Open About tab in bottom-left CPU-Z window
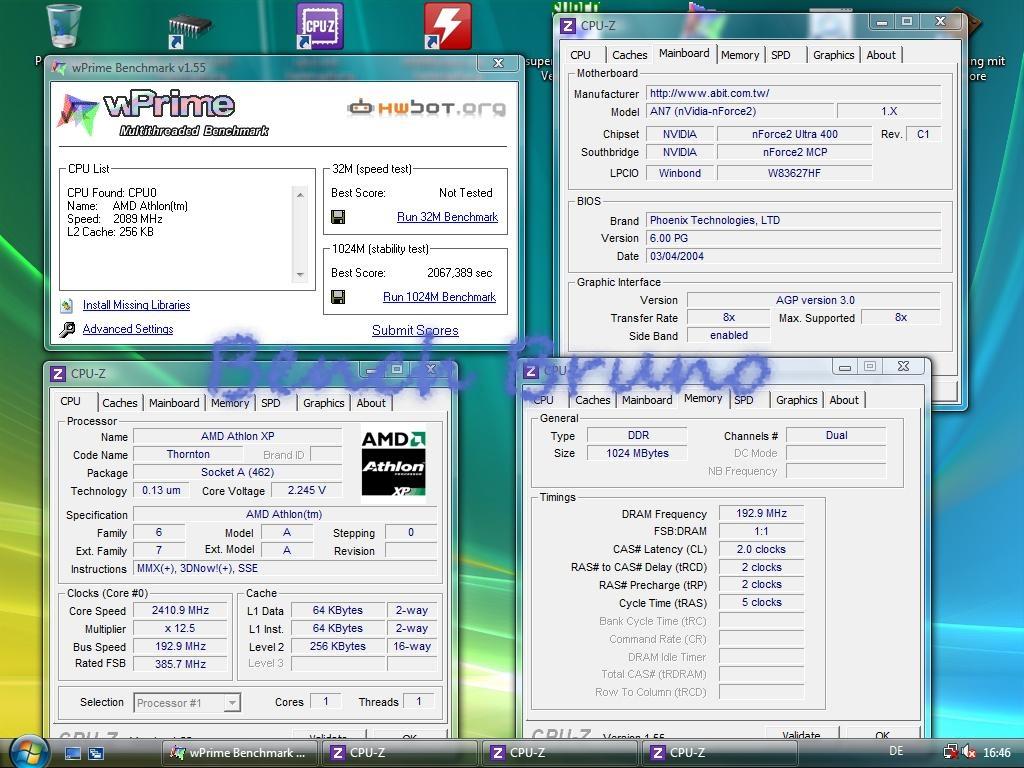This screenshot has height=768, width=1024. pyautogui.click(x=371, y=403)
